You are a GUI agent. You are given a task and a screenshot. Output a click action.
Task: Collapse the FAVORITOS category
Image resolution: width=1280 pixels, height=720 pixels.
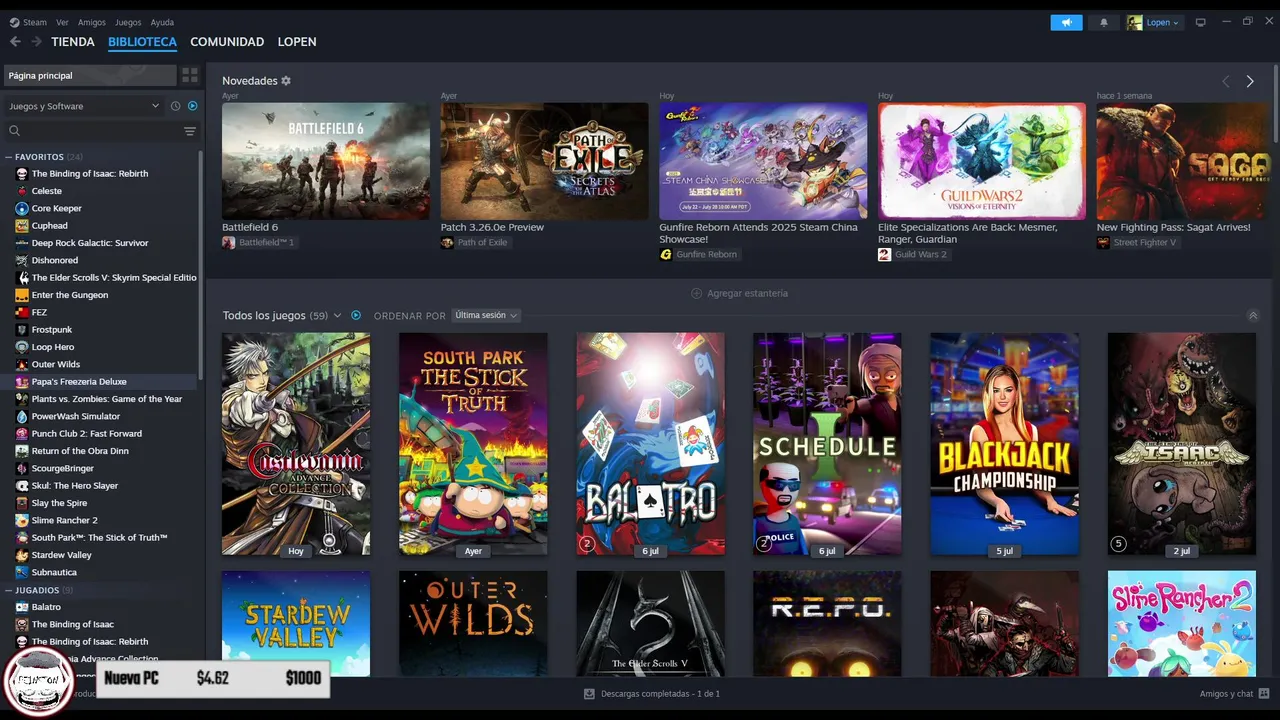tap(8, 157)
